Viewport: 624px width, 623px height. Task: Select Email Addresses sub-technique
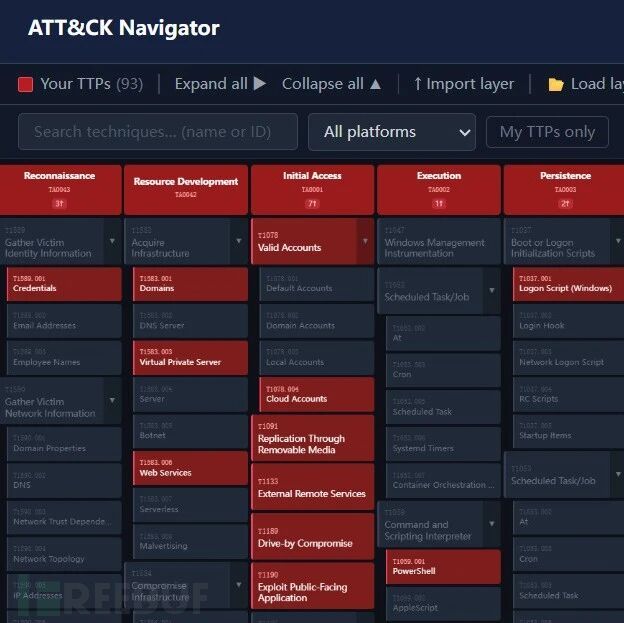(64, 321)
